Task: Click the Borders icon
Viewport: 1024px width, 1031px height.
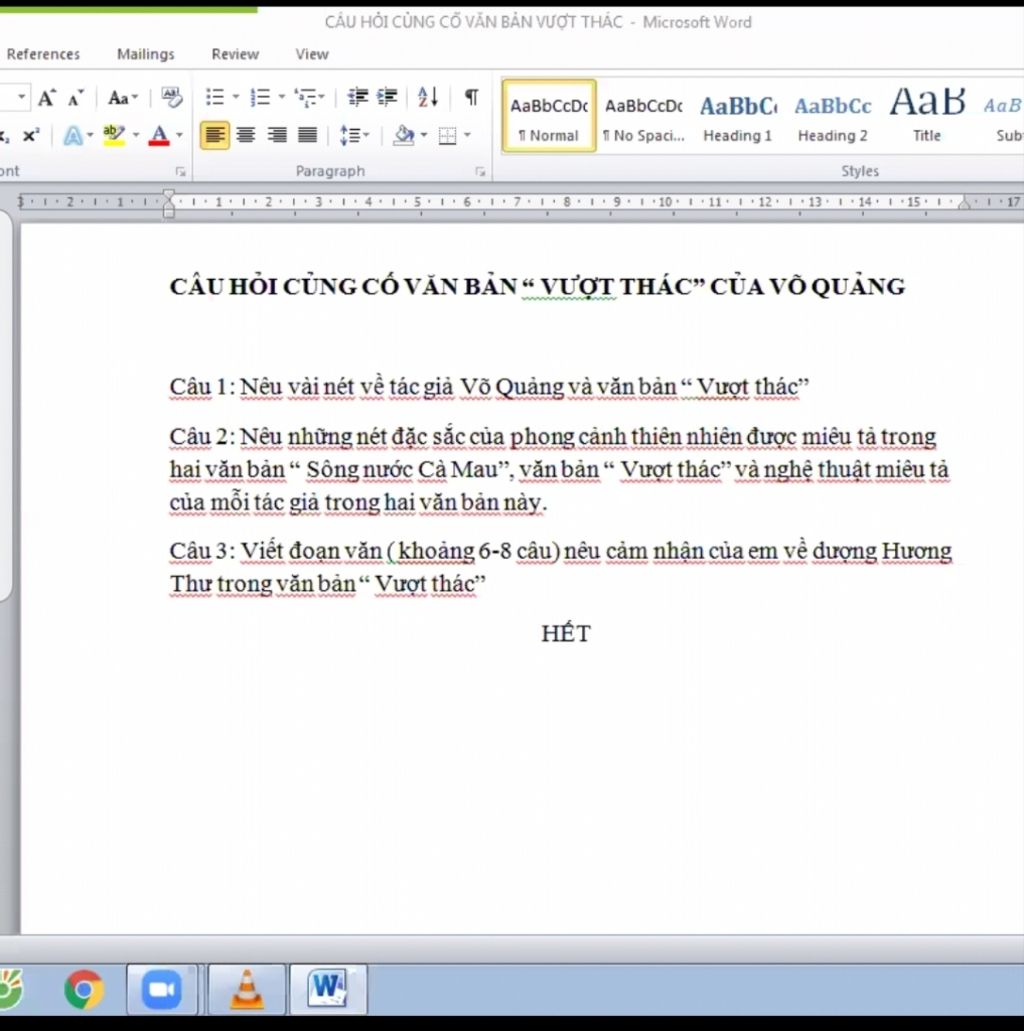Action: [x=447, y=135]
